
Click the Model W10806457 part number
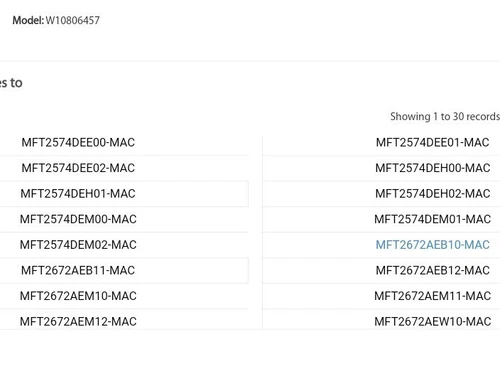click(x=73, y=20)
